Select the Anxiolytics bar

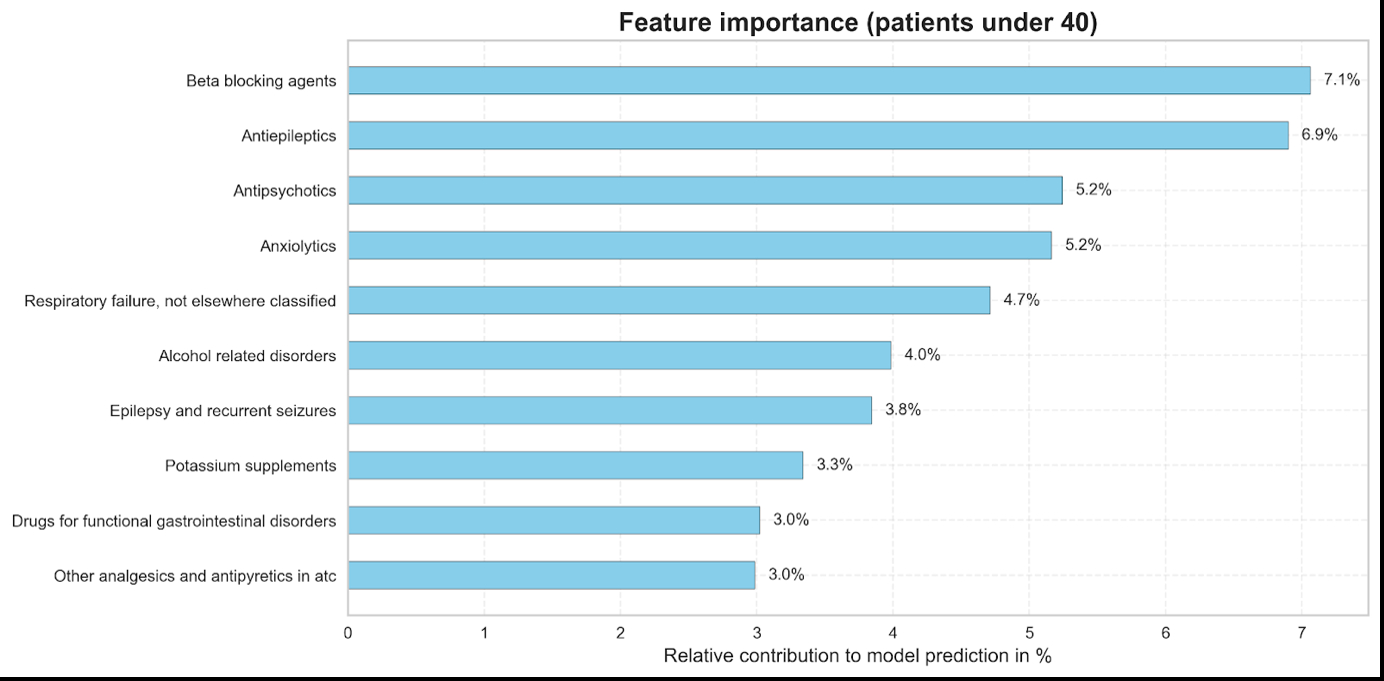[700, 245]
